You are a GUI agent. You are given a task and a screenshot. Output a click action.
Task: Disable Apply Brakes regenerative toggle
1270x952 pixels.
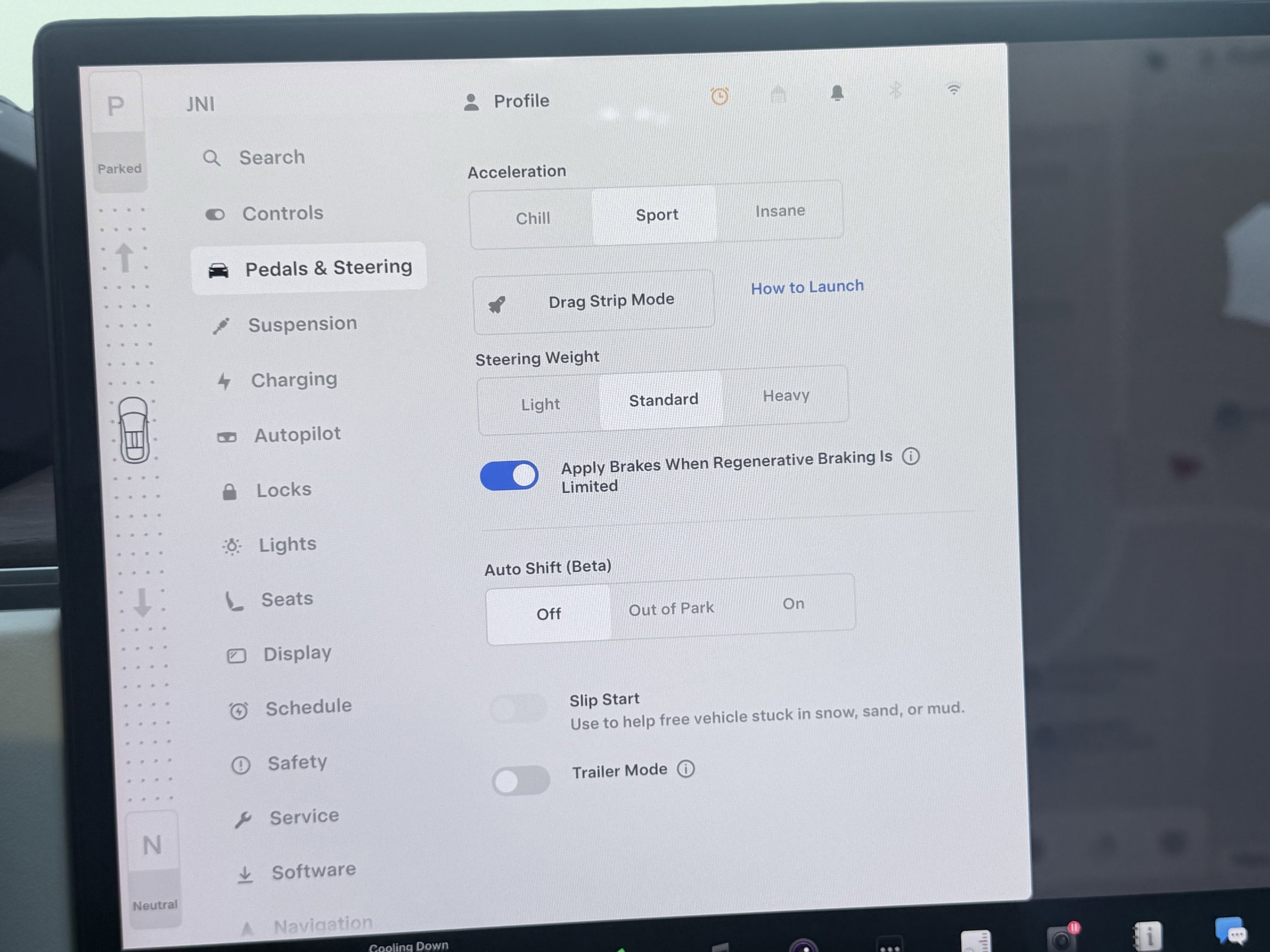pyautogui.click(x=509, y=476)
